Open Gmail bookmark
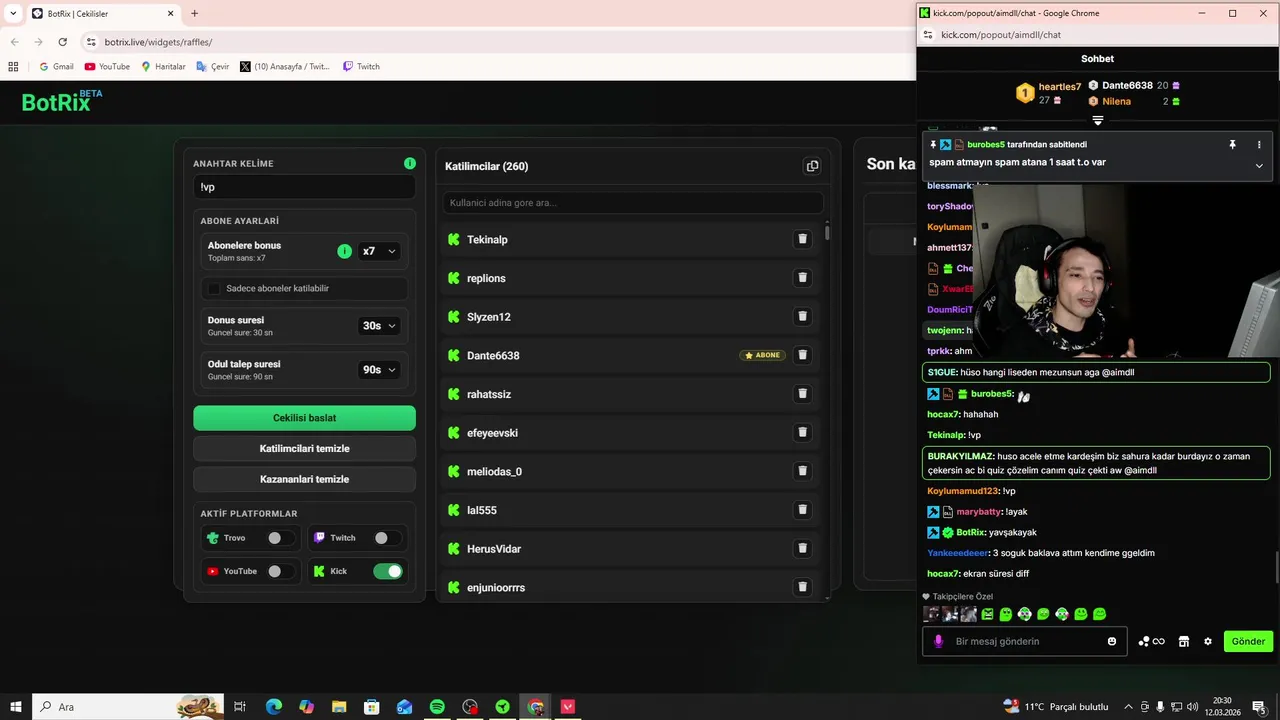The image size is (1280, 720). pyautogui.click(x=56, y=66)
